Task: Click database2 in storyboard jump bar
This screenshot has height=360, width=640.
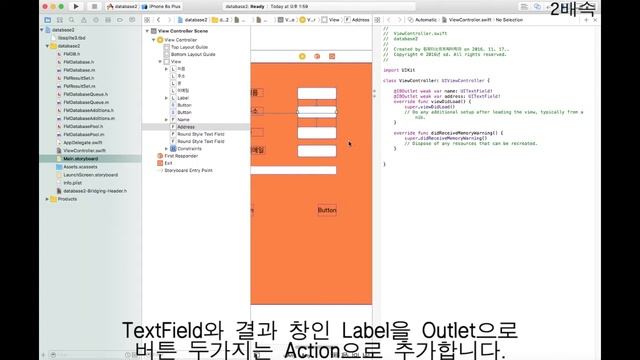Action: [x=193, y=20]
